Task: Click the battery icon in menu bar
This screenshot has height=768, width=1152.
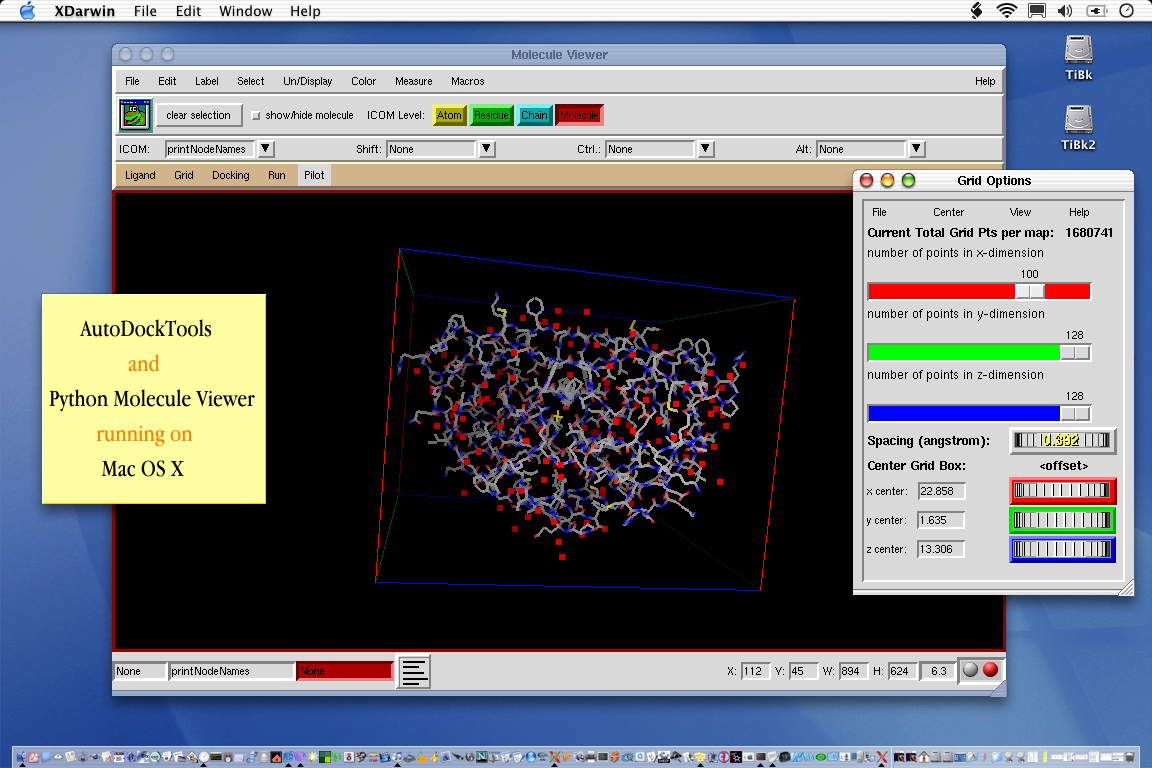Action: pos(1096,11)
